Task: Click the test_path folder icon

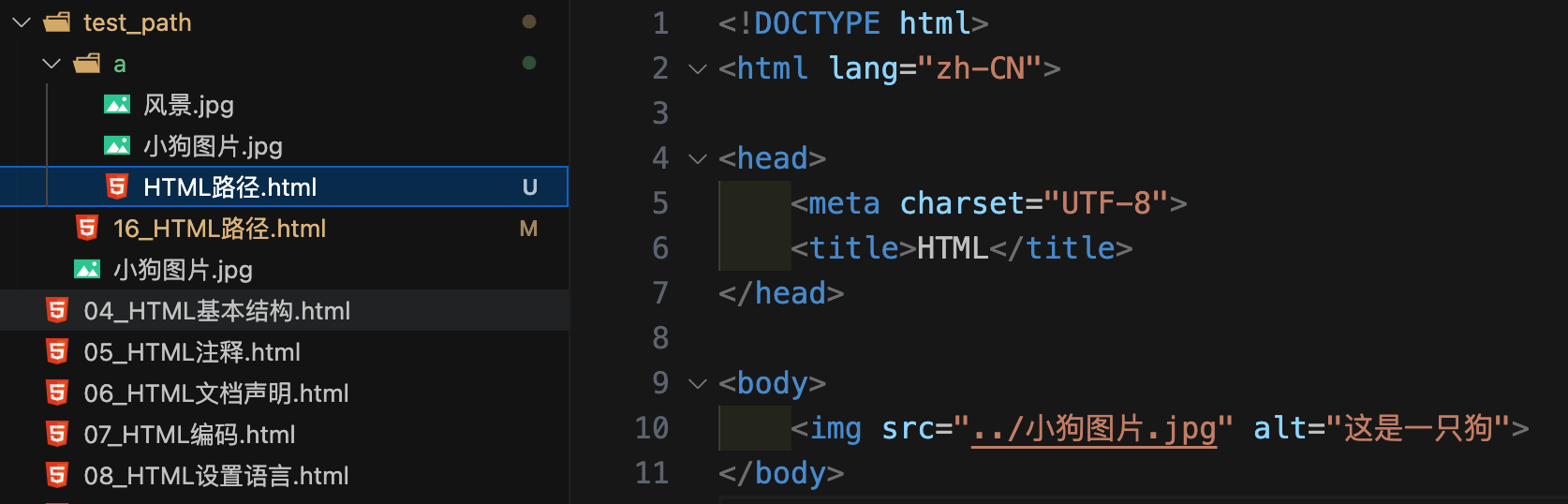Action: tap(57, 22)
